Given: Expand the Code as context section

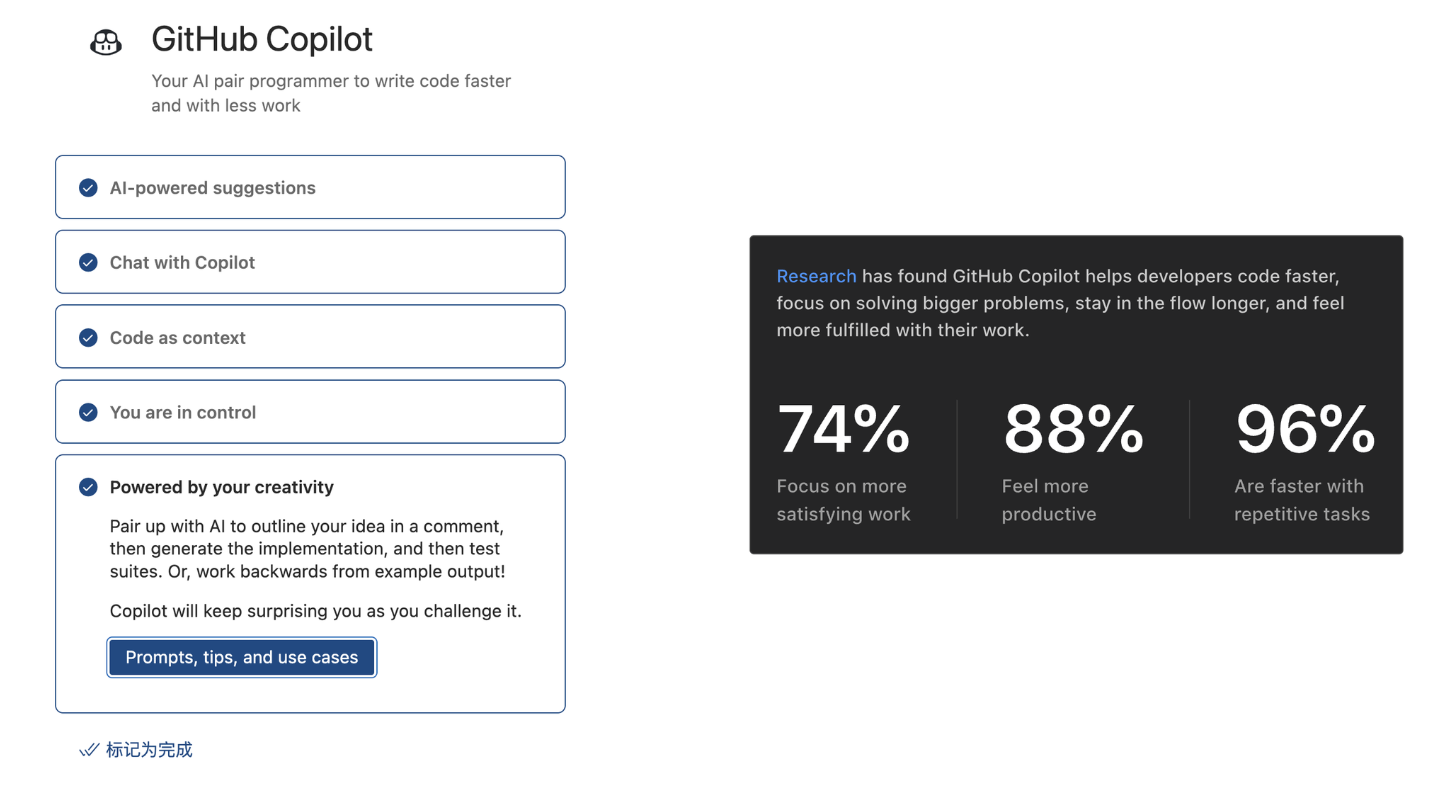Looking at the screenshot, I should [x=178, y=337].
